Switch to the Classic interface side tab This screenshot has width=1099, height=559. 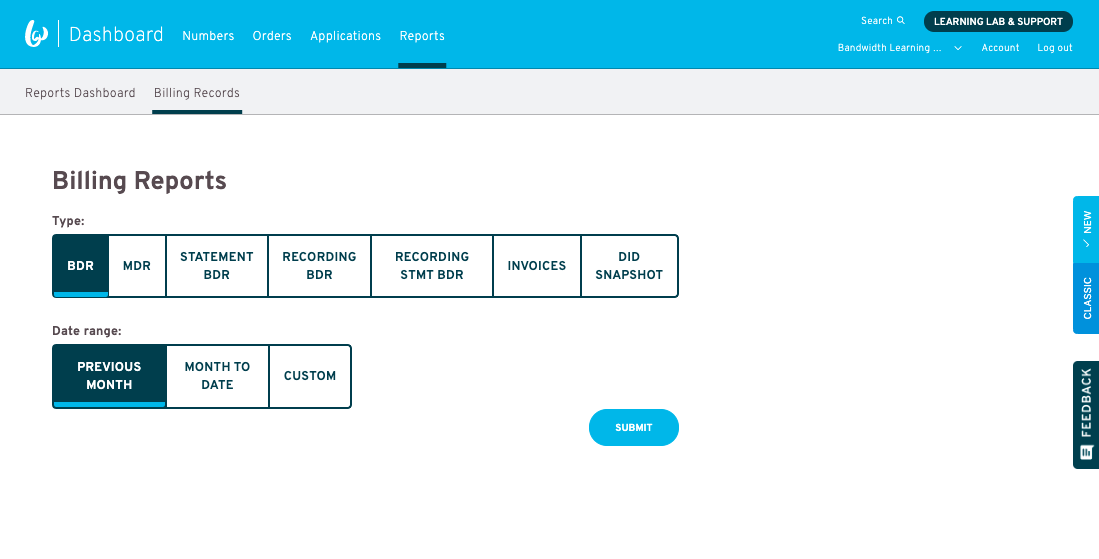(1086, 298)
